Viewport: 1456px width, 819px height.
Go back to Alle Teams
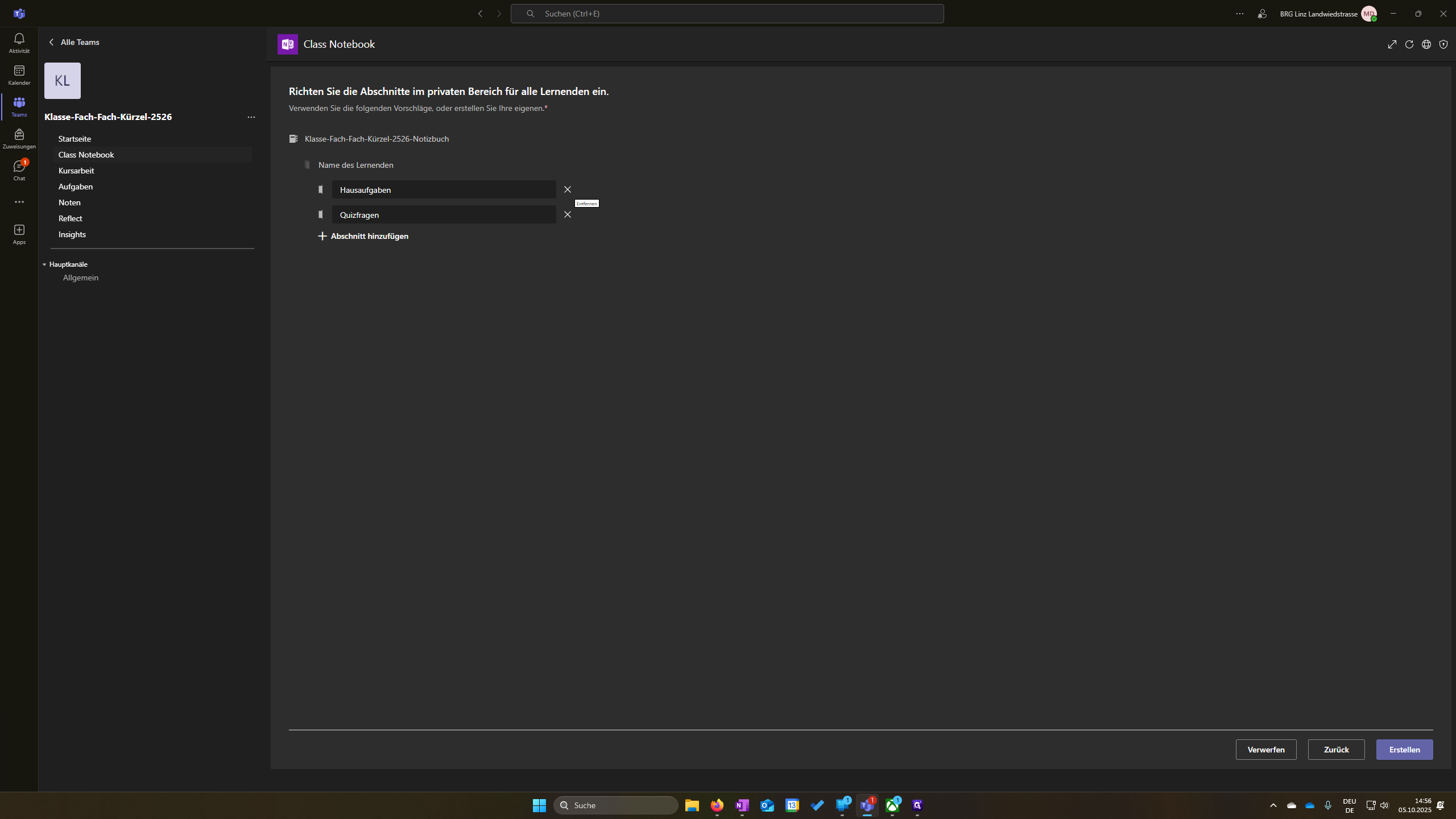point(74,42)
